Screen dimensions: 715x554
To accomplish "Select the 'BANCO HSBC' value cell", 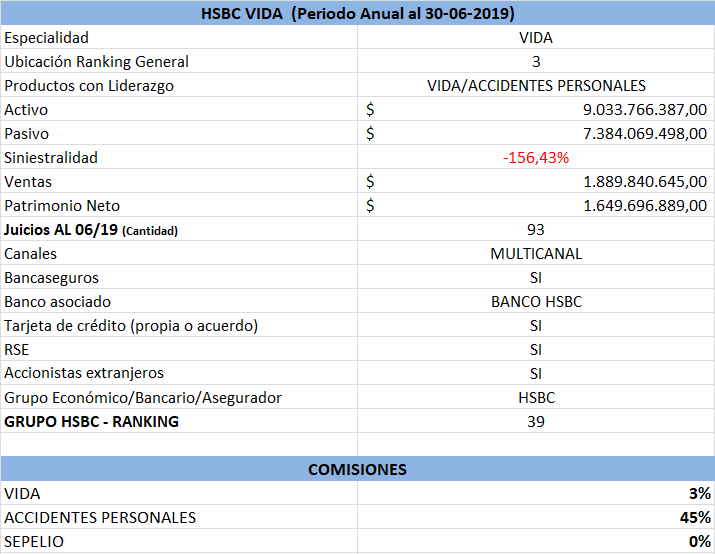I will tap(536, 302).
